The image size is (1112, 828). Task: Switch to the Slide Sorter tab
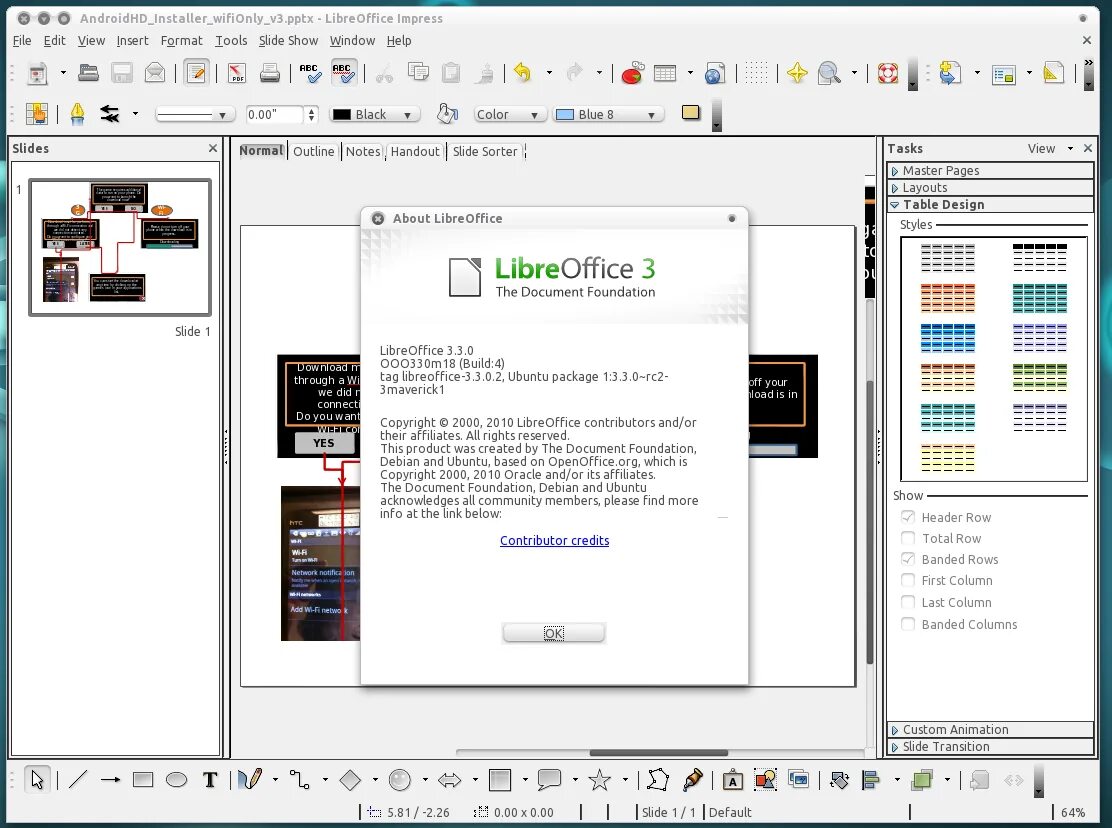coord(485,151)
